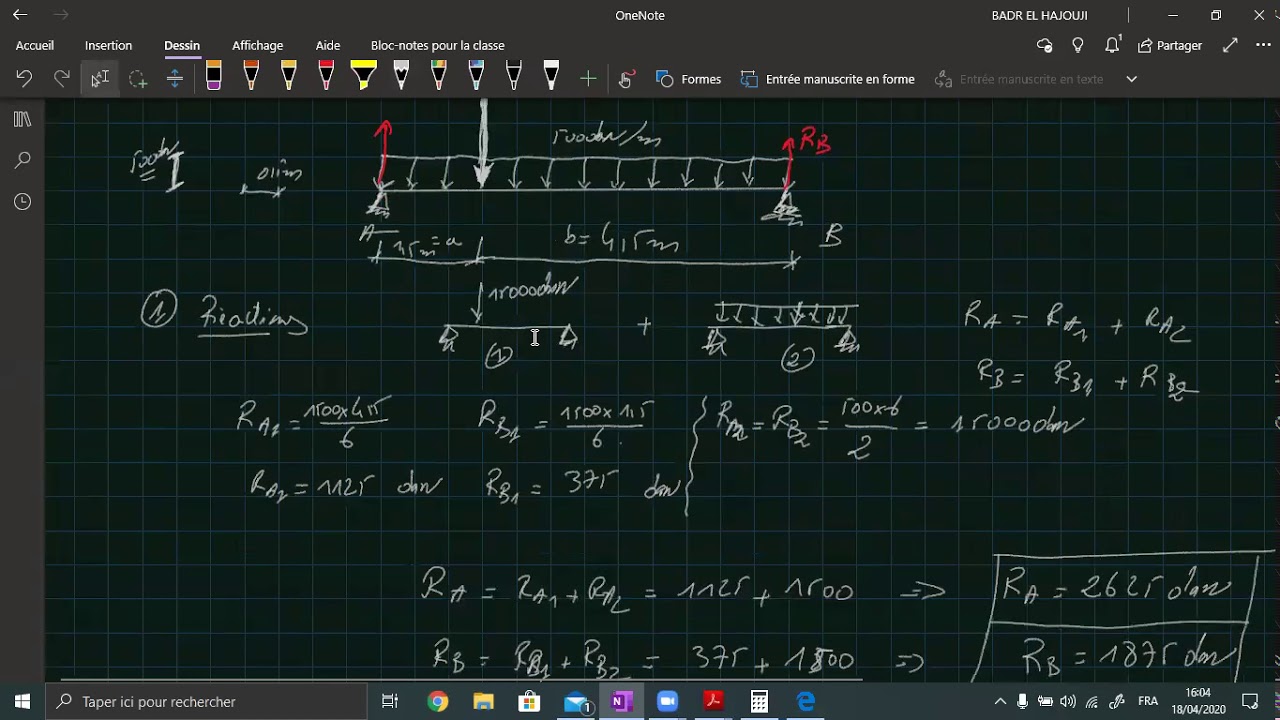The height and width of the screenshot is (720, 1280).
Task: Open the search pane in sidebar
Action: 22,160
